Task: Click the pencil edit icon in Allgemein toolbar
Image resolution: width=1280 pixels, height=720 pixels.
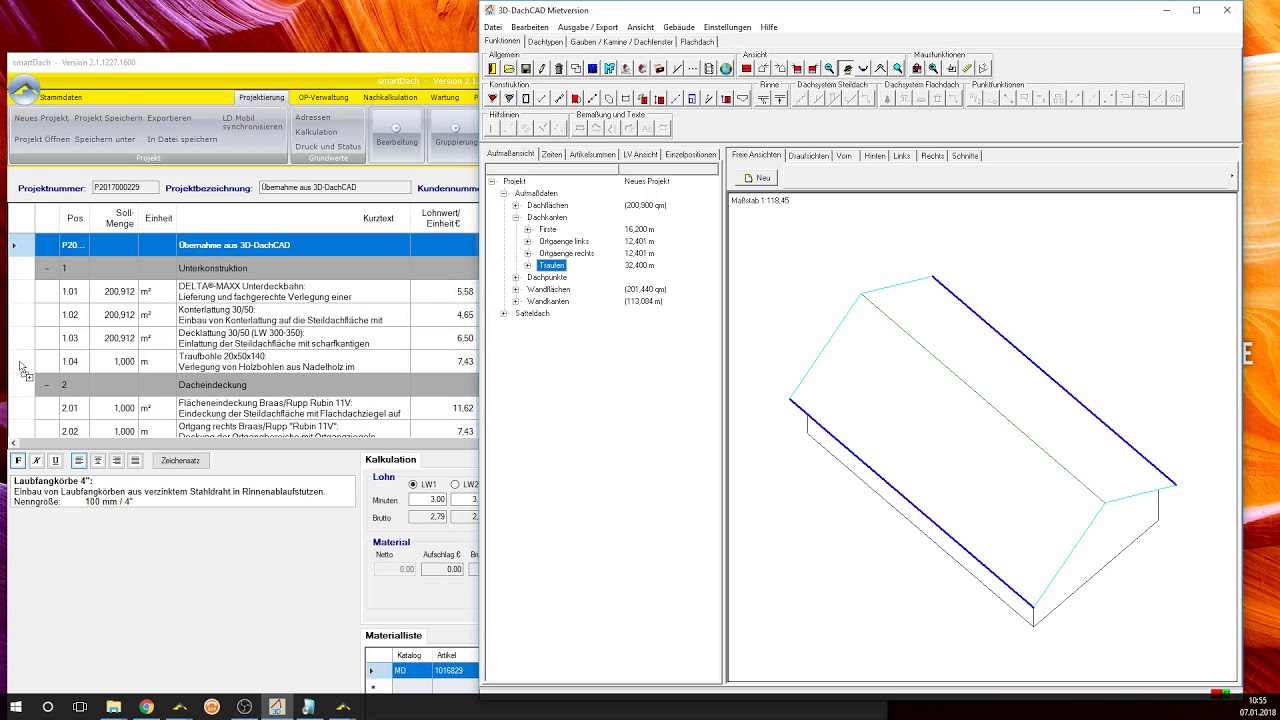Action: click(542, 69)
